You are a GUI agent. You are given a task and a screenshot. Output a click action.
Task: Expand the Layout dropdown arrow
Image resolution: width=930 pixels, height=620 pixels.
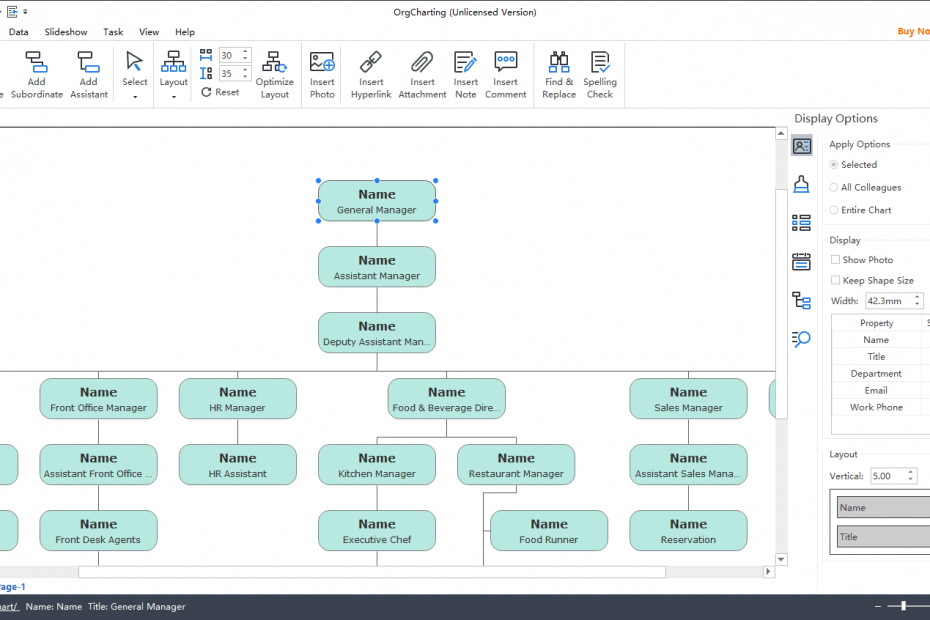pyautogui.click(x=174, y=97)
